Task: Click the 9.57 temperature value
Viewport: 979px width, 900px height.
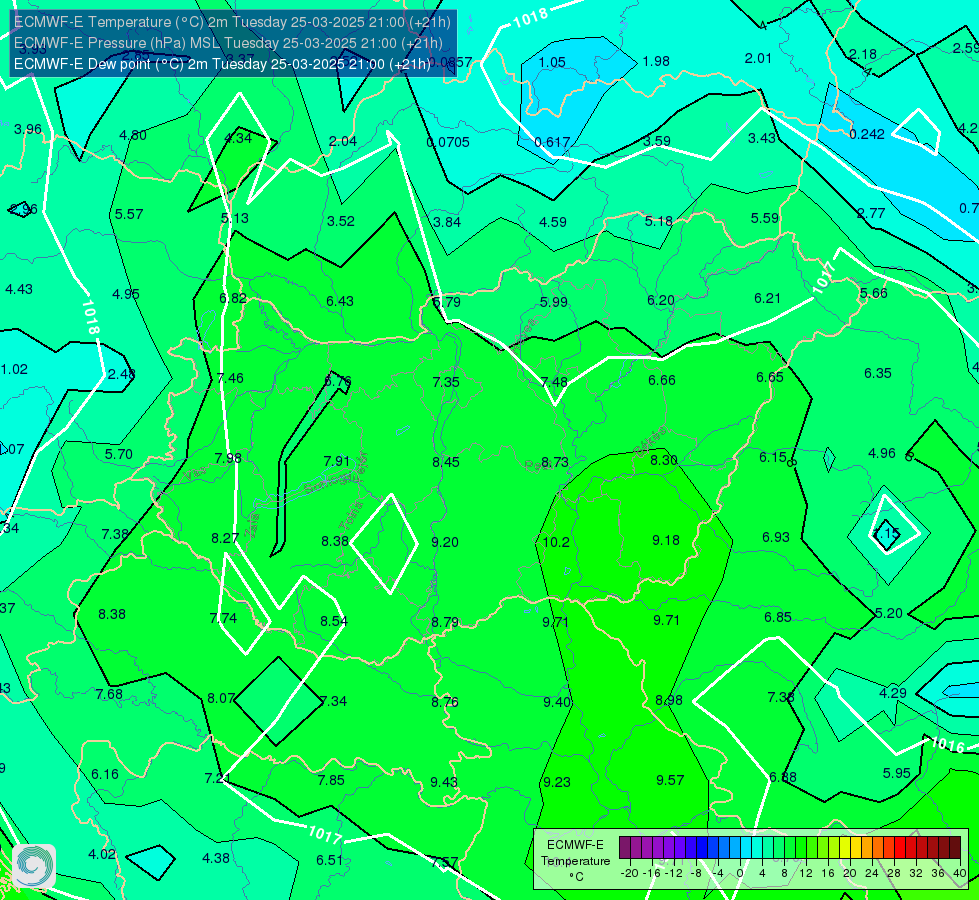Action: [x=670, y=780]
